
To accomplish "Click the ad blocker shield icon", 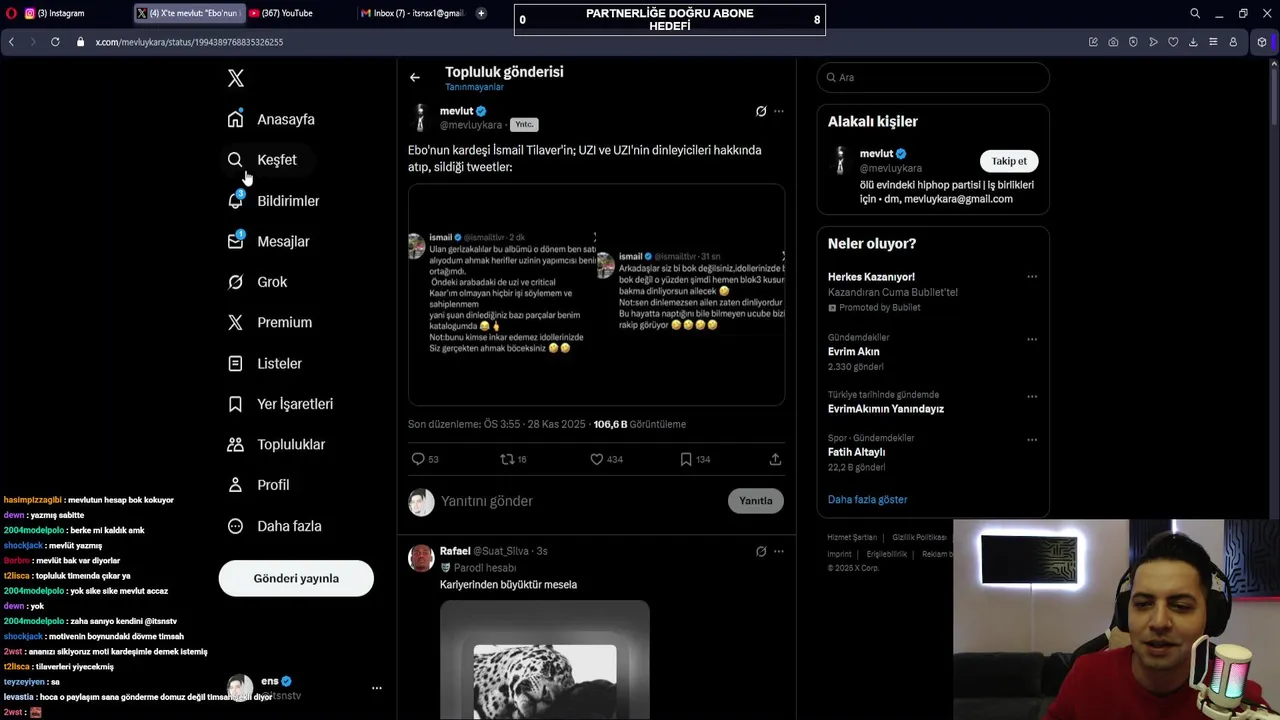I will (1133, 42).
